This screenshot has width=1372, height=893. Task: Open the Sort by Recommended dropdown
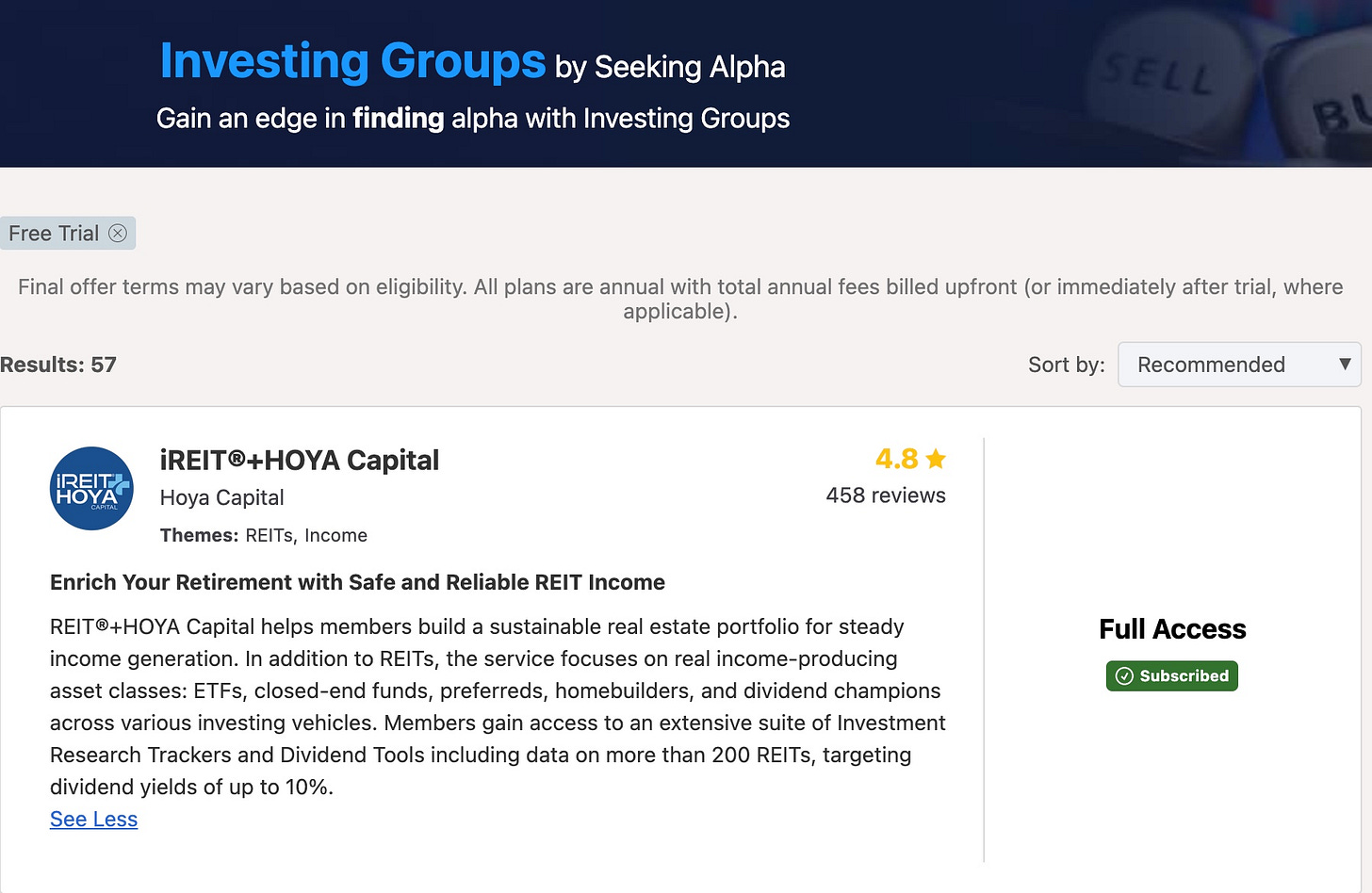click(1225, 365)
